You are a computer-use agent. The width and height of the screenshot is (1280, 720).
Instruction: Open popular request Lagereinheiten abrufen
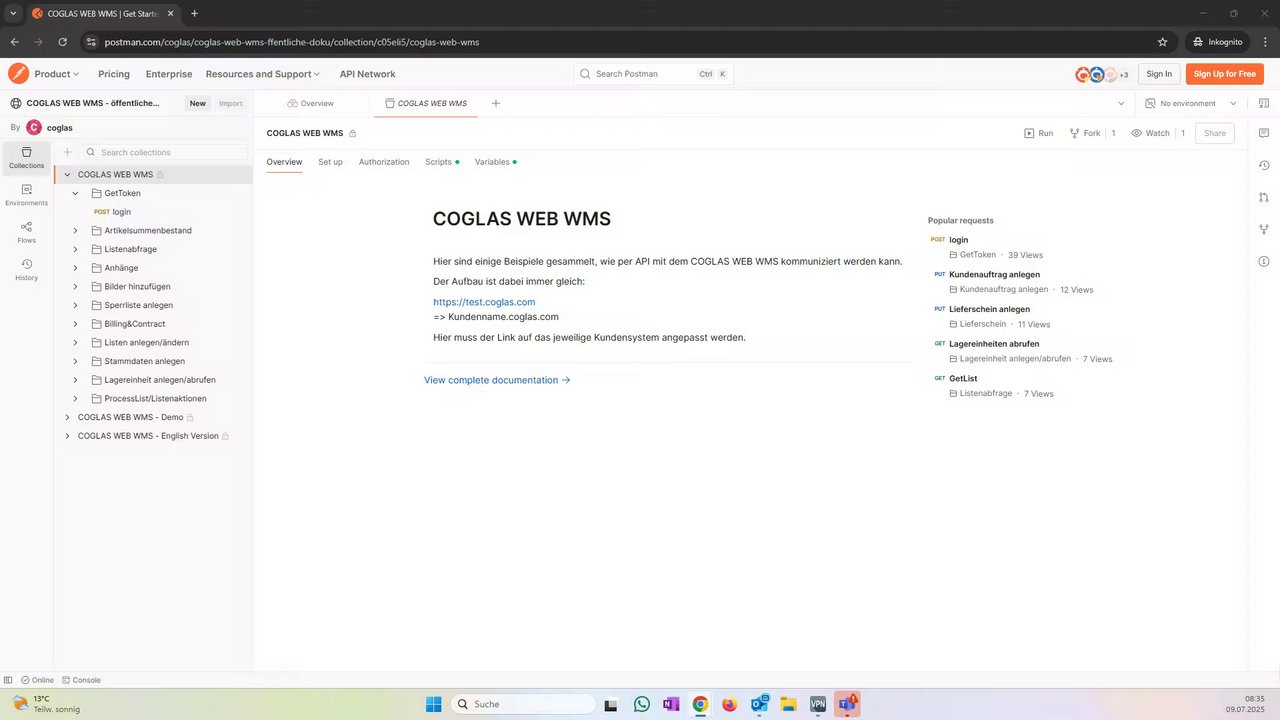(994, 344)
